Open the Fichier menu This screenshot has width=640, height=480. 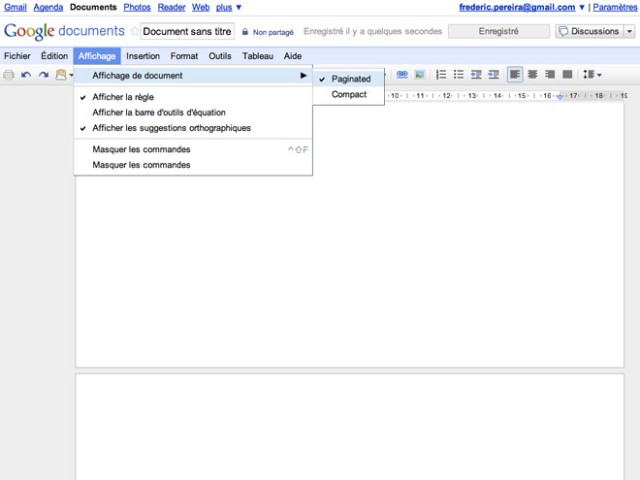coord(17,56)
